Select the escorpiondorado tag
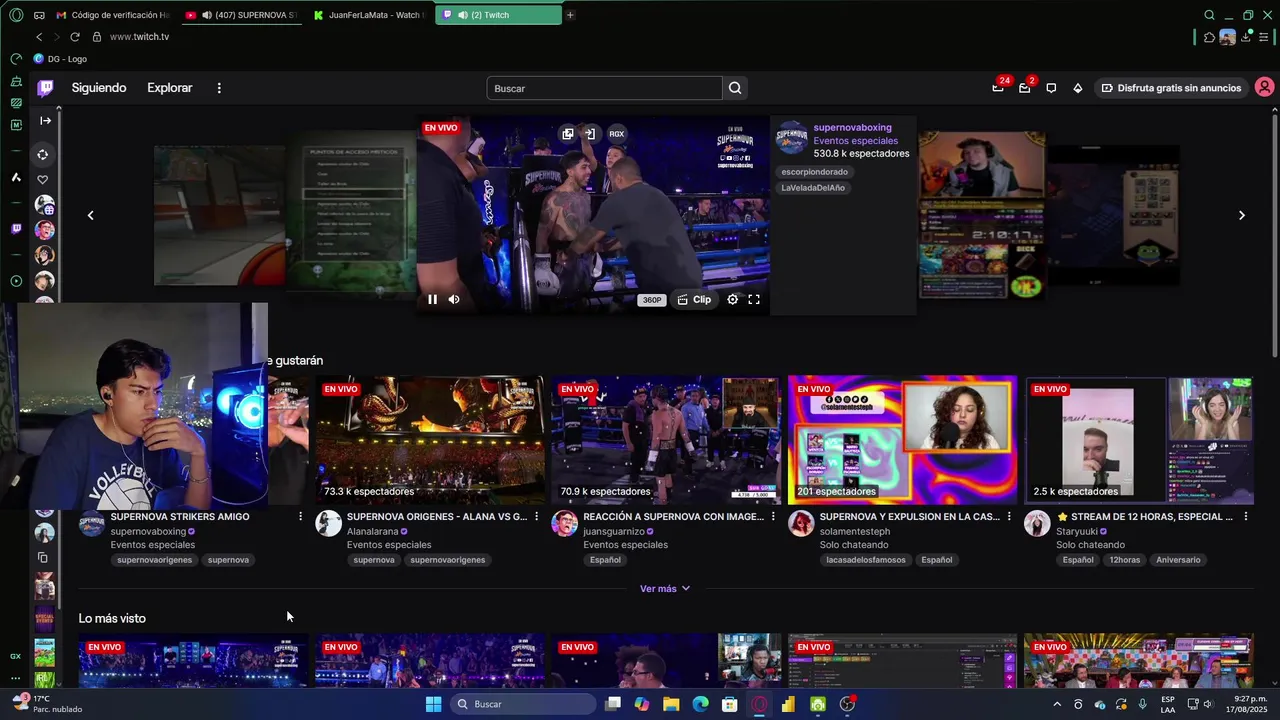This screenshot has width=1280, height=720. pos(814,172)
